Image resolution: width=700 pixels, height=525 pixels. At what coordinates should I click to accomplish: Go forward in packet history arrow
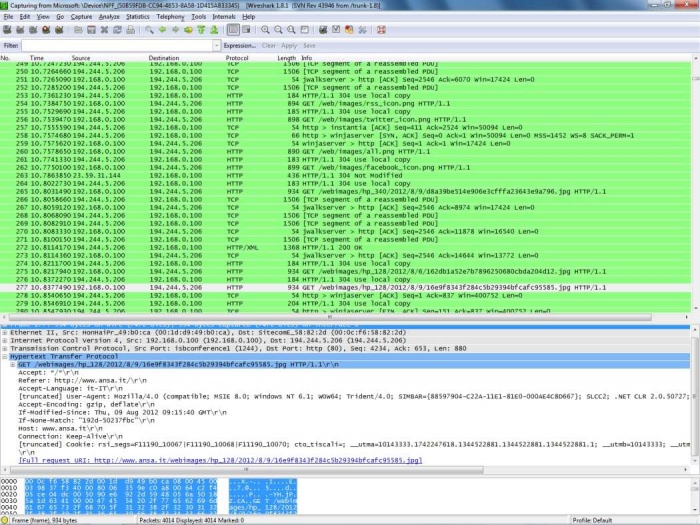[x=175, y=30]
